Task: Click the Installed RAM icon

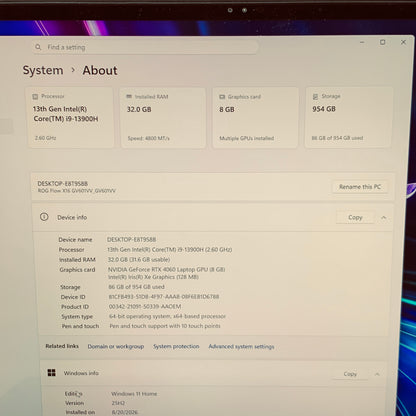Action: 129,96
